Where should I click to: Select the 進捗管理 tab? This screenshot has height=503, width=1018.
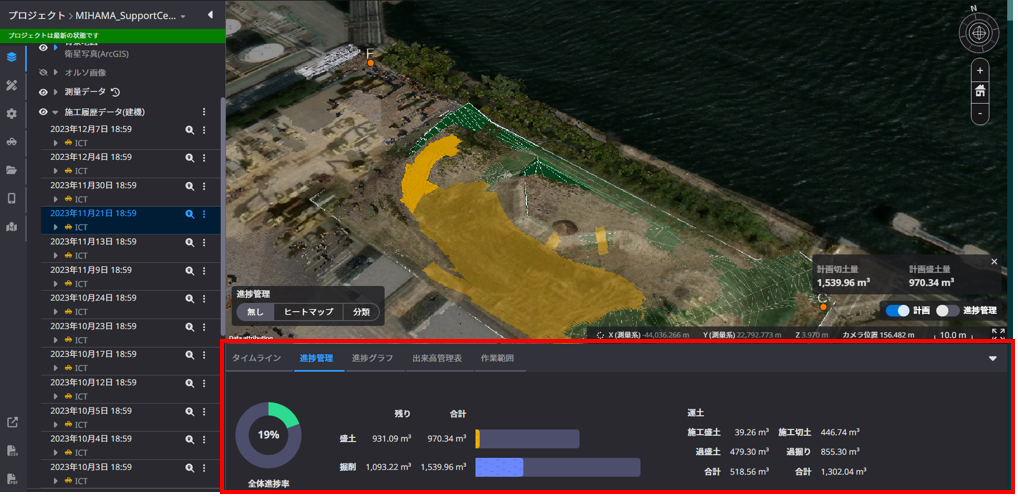click(x=316, y=358)
